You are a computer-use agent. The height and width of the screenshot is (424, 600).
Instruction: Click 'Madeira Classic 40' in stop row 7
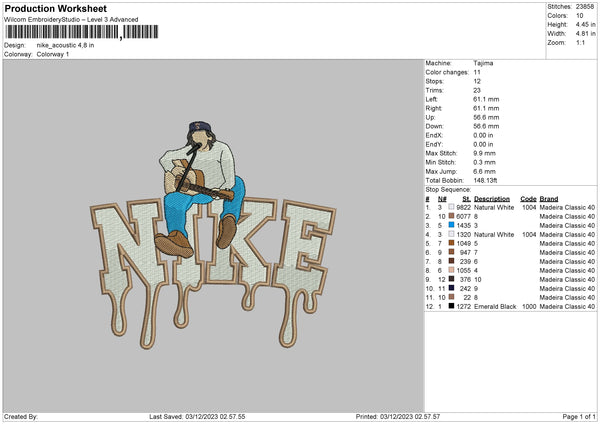(567, 261)
